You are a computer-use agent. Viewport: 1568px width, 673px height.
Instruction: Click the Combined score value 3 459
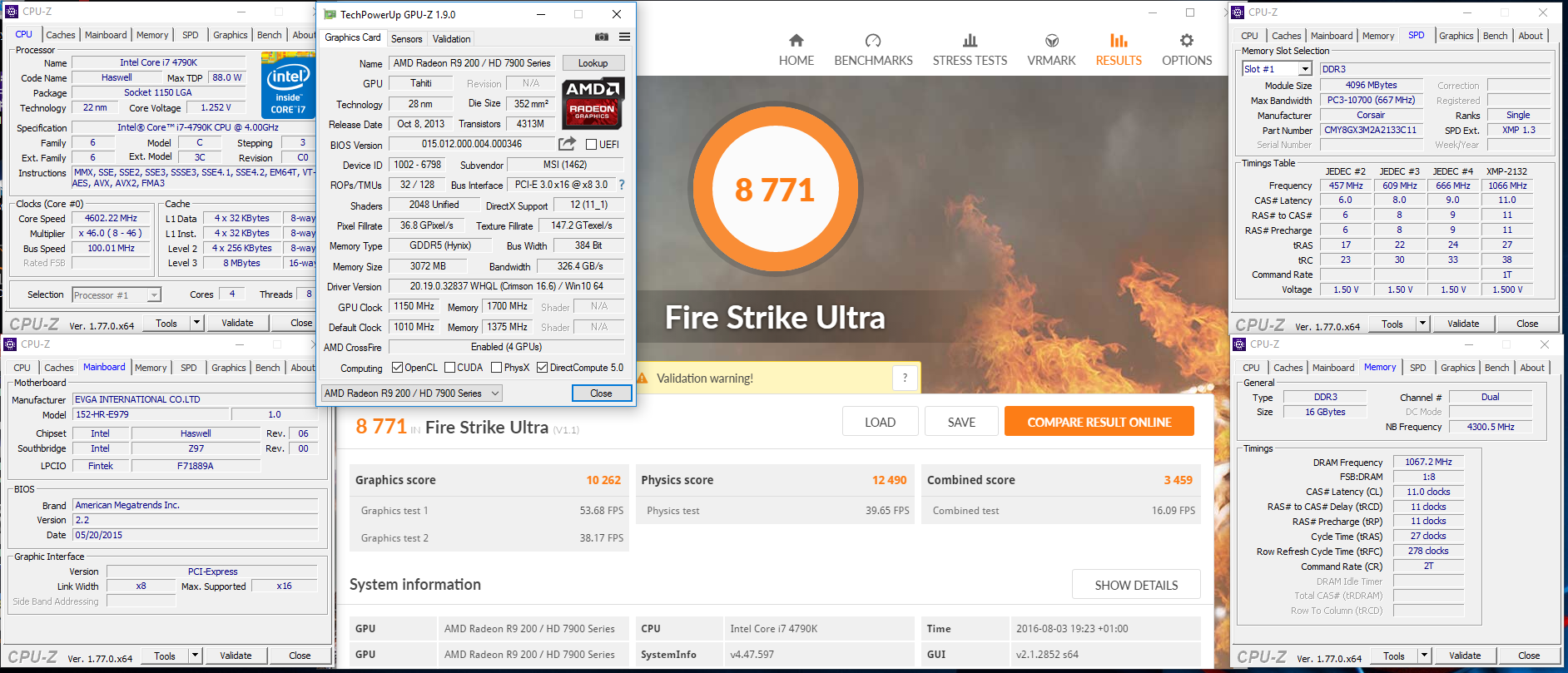1178,480
